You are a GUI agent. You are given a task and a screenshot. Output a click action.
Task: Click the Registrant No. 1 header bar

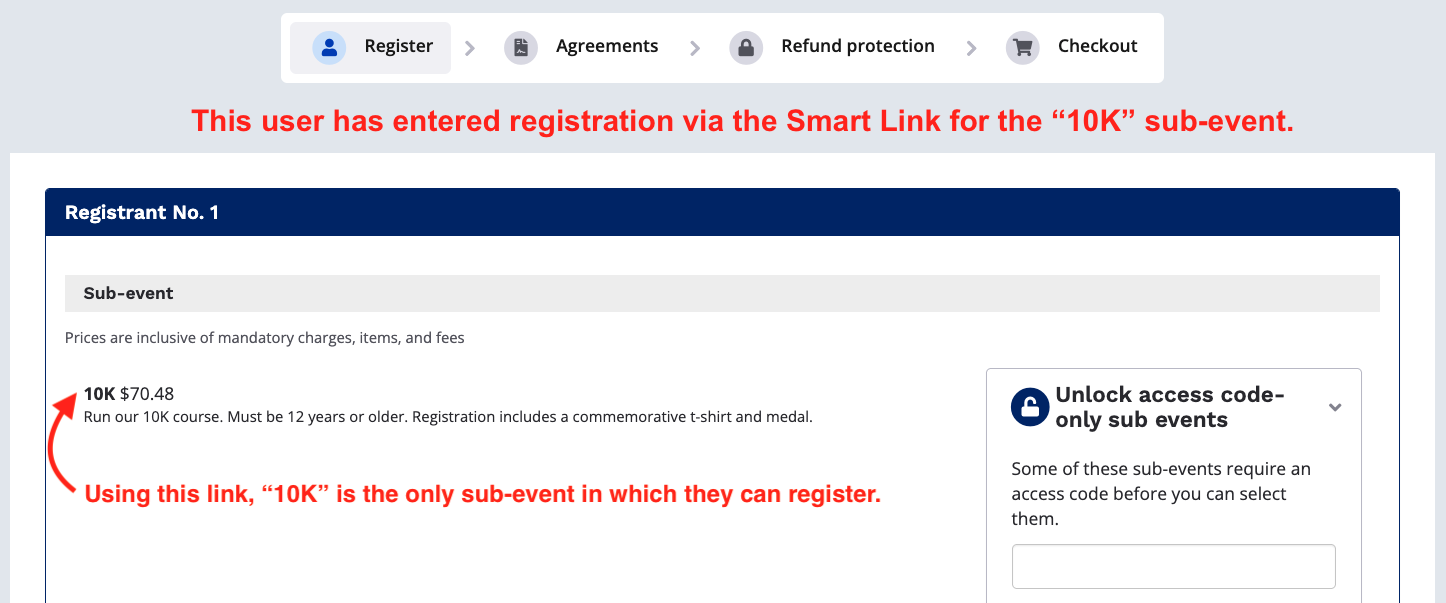[x=722, y=212]
